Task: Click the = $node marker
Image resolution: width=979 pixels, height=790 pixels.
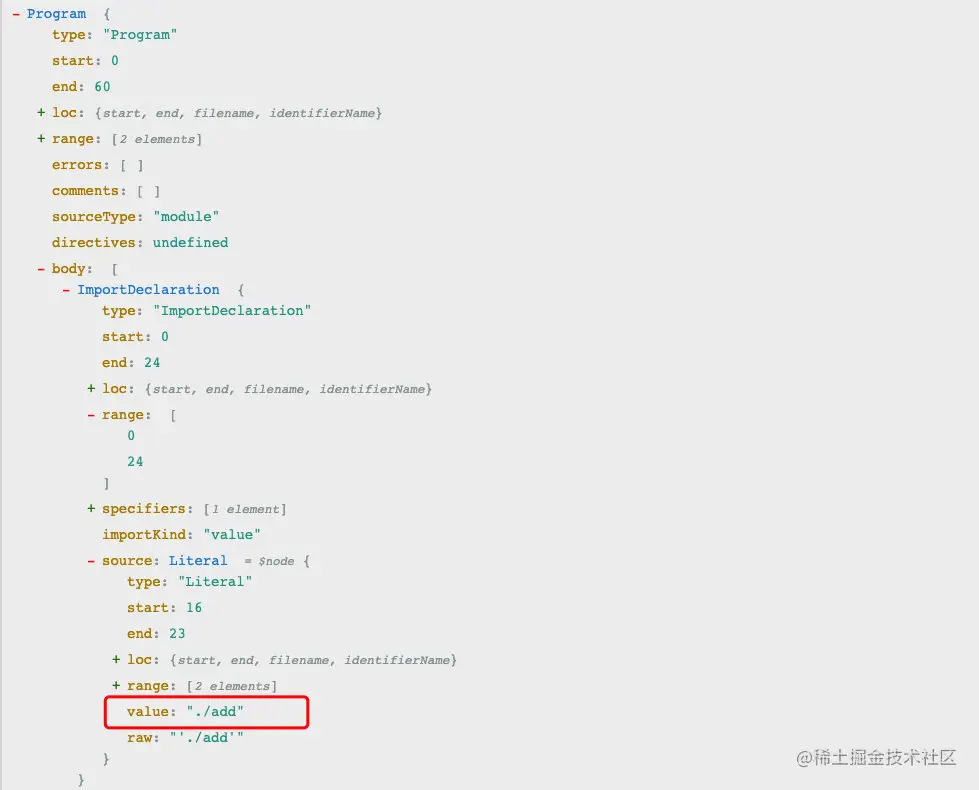Action: 269,561
